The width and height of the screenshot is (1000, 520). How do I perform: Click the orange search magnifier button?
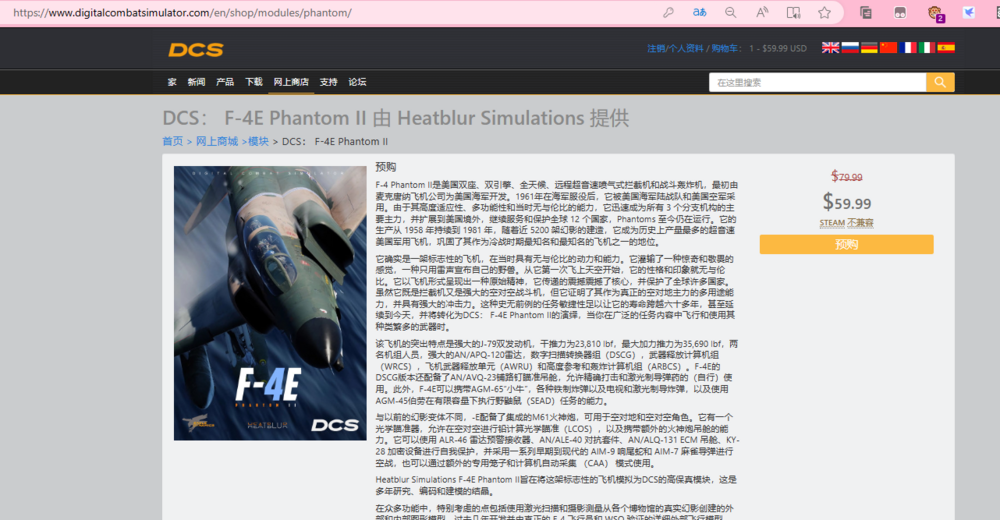tap(940, 82)
